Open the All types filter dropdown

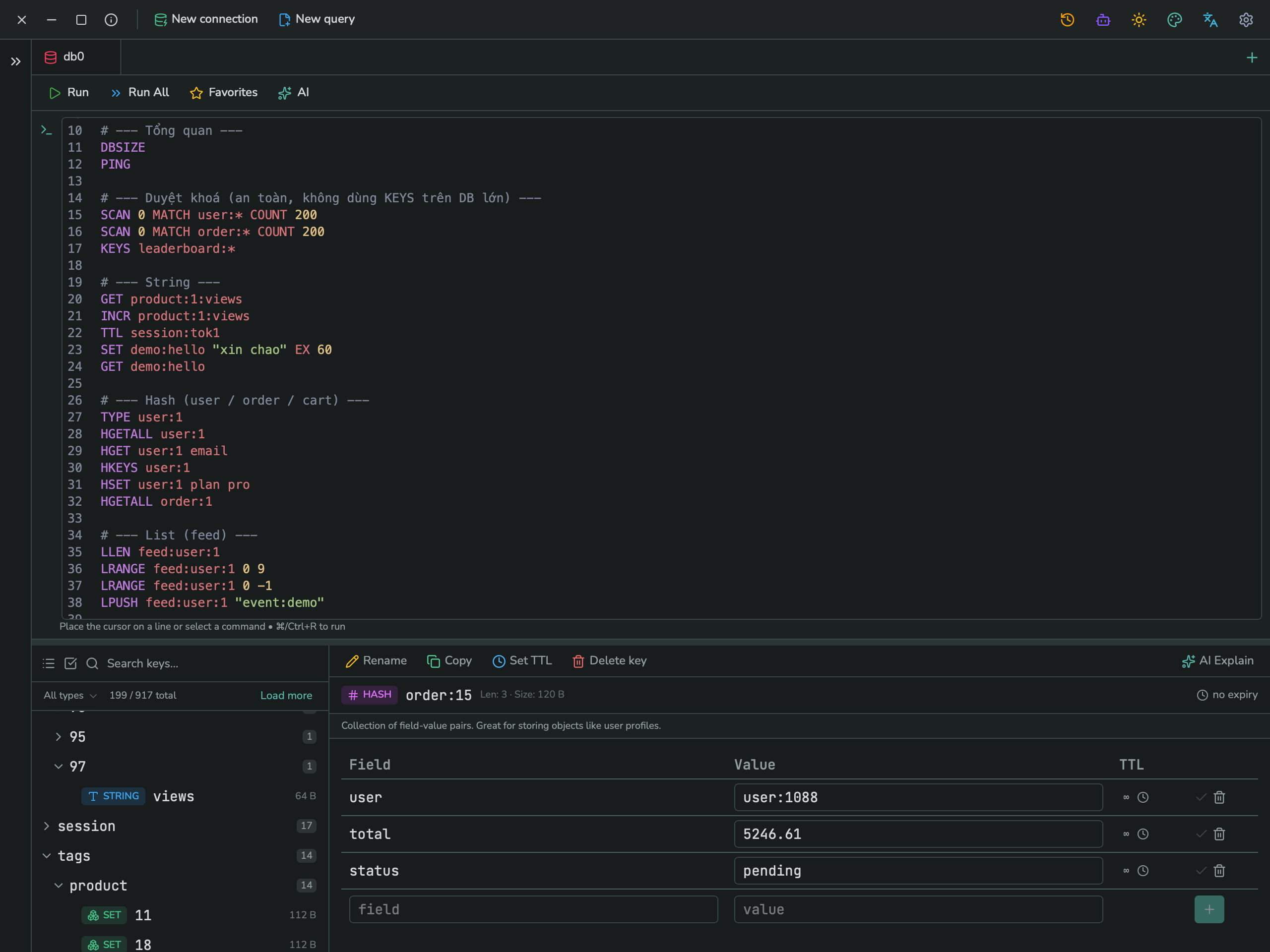pos(70,695)
